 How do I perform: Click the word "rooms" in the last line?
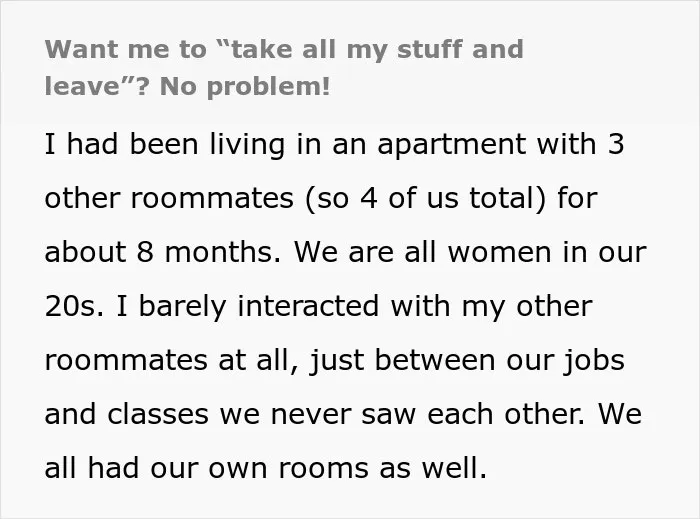click(x=324, y=469)
